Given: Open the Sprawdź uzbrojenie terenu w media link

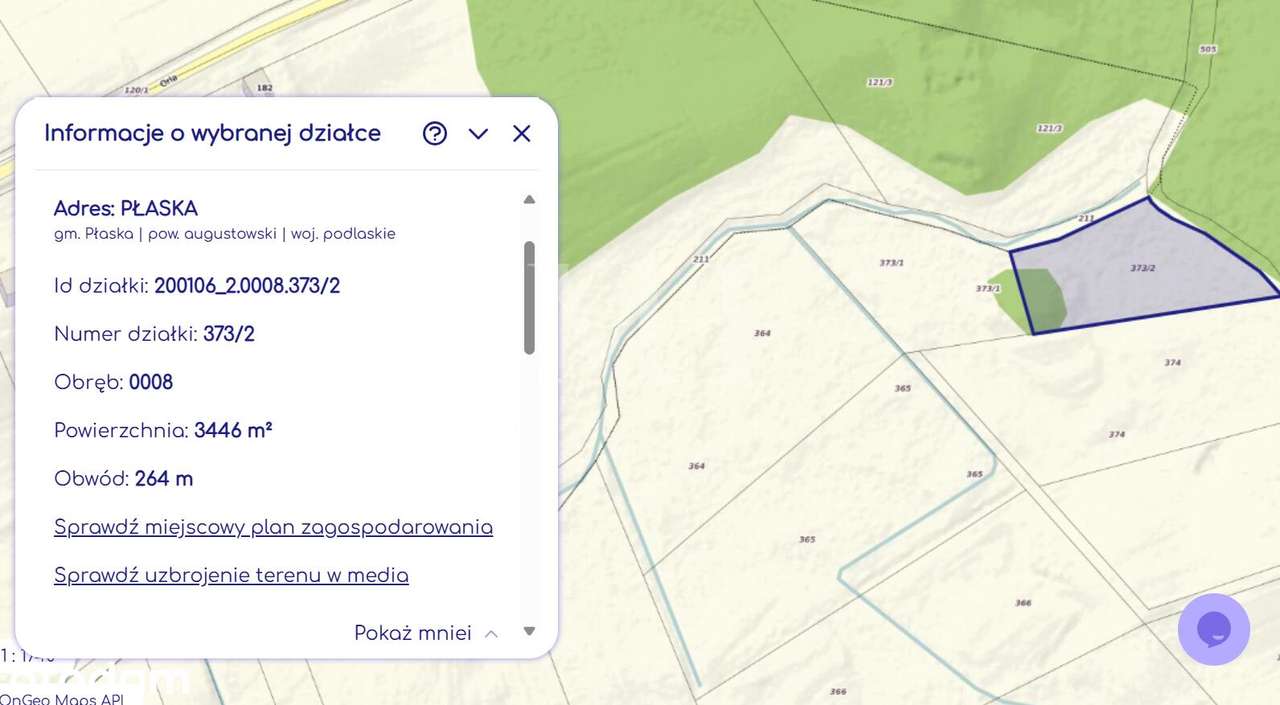Looking at the screenshot, I should pyautogui.click(x=231, y=575).
